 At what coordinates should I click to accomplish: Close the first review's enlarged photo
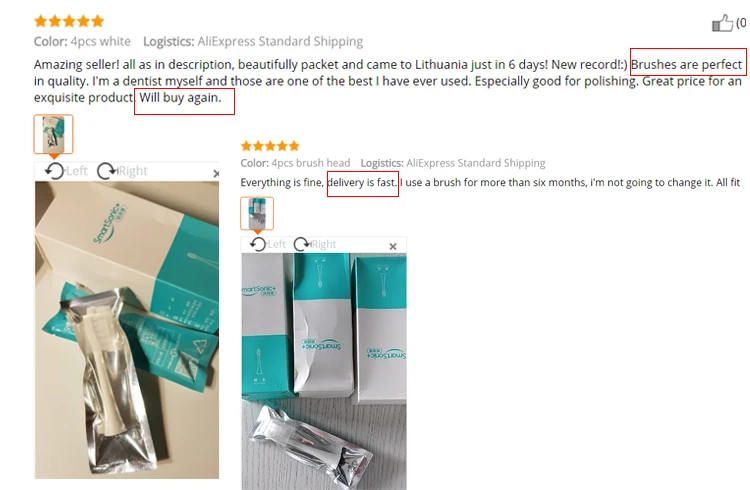[x=216, y=174]
